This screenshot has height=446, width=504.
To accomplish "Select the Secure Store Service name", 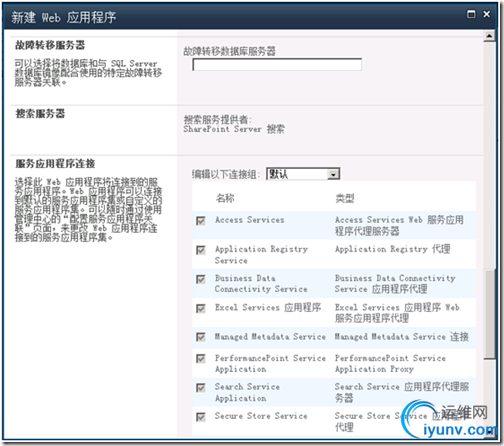I will [261, 416].
